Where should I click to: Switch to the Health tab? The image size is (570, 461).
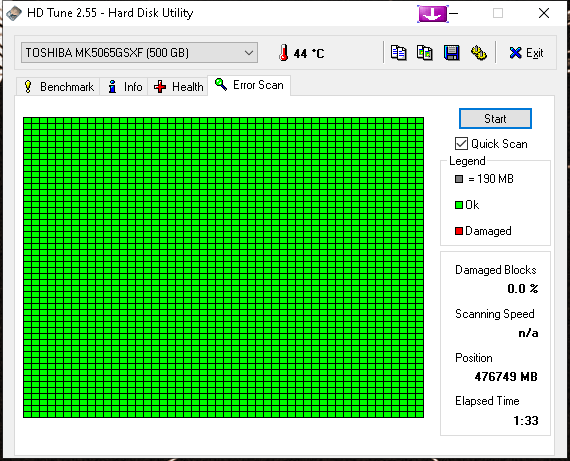[178, 87]
